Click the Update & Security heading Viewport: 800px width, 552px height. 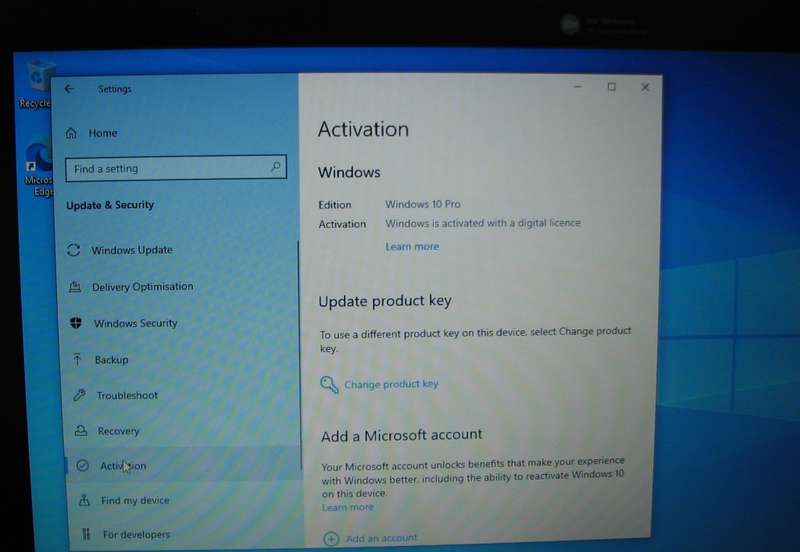point(110,205)
